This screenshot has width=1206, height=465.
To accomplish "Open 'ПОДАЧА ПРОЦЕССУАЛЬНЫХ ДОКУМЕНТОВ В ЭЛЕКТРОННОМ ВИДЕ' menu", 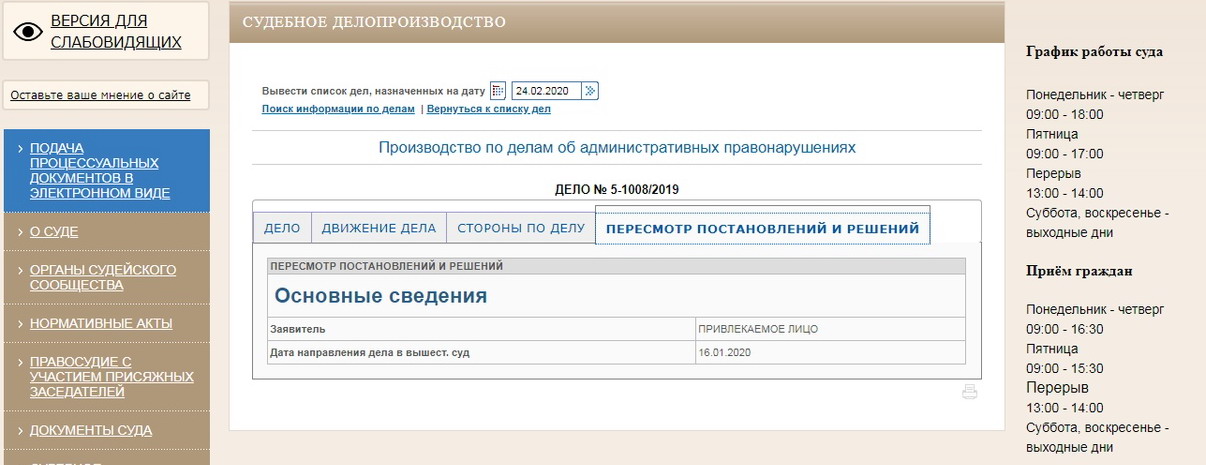I will pos(100,170).
